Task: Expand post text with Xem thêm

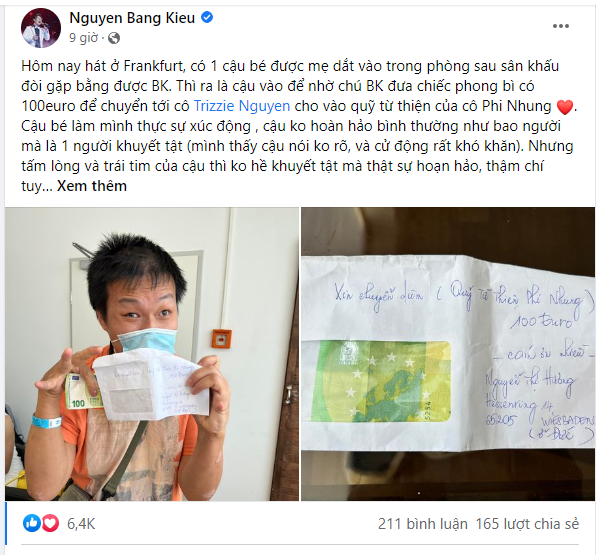Action: coord(92,186)
